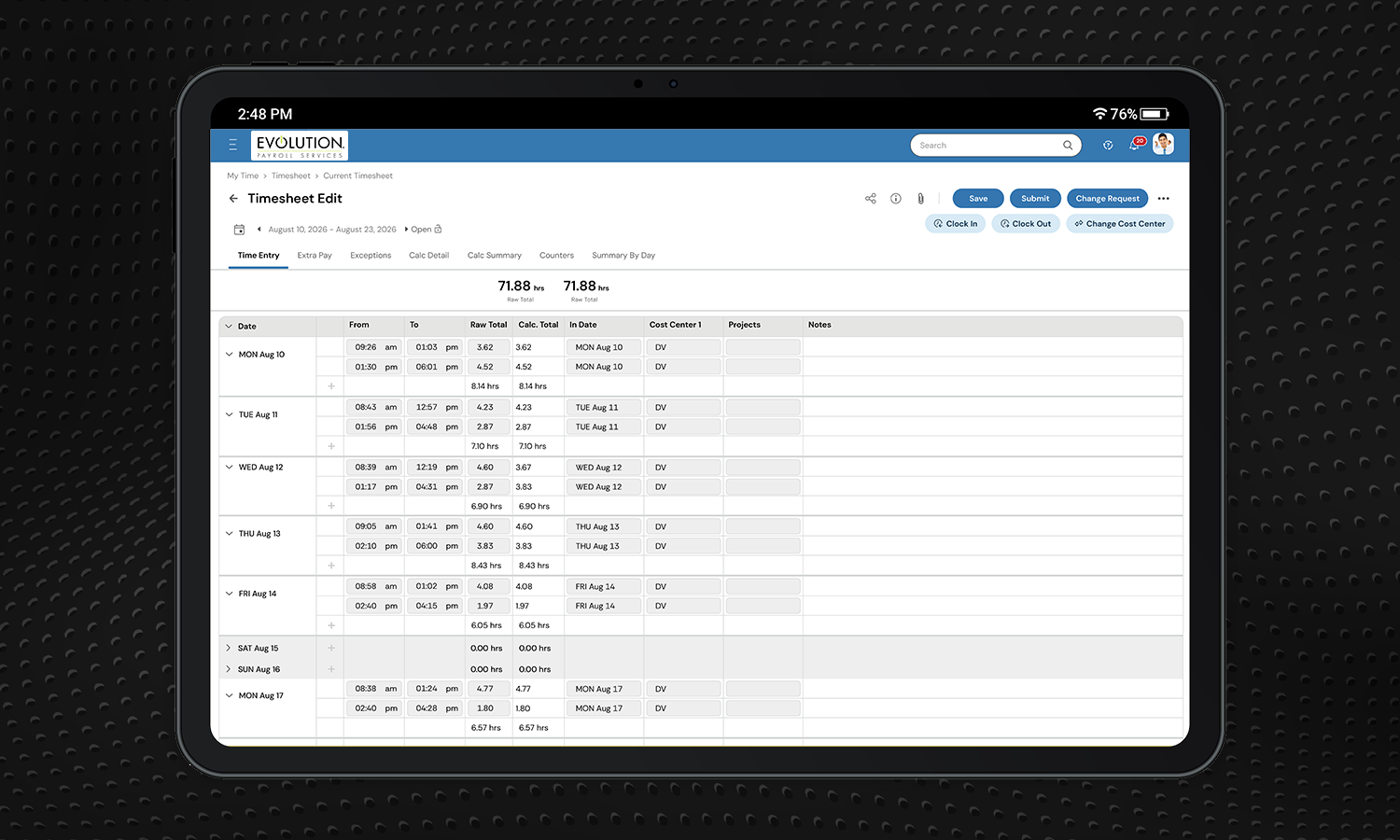The image size is (1400, 840).
Task: Collapse the MON Aug 10 row group
Action: (x=229, y=354)
